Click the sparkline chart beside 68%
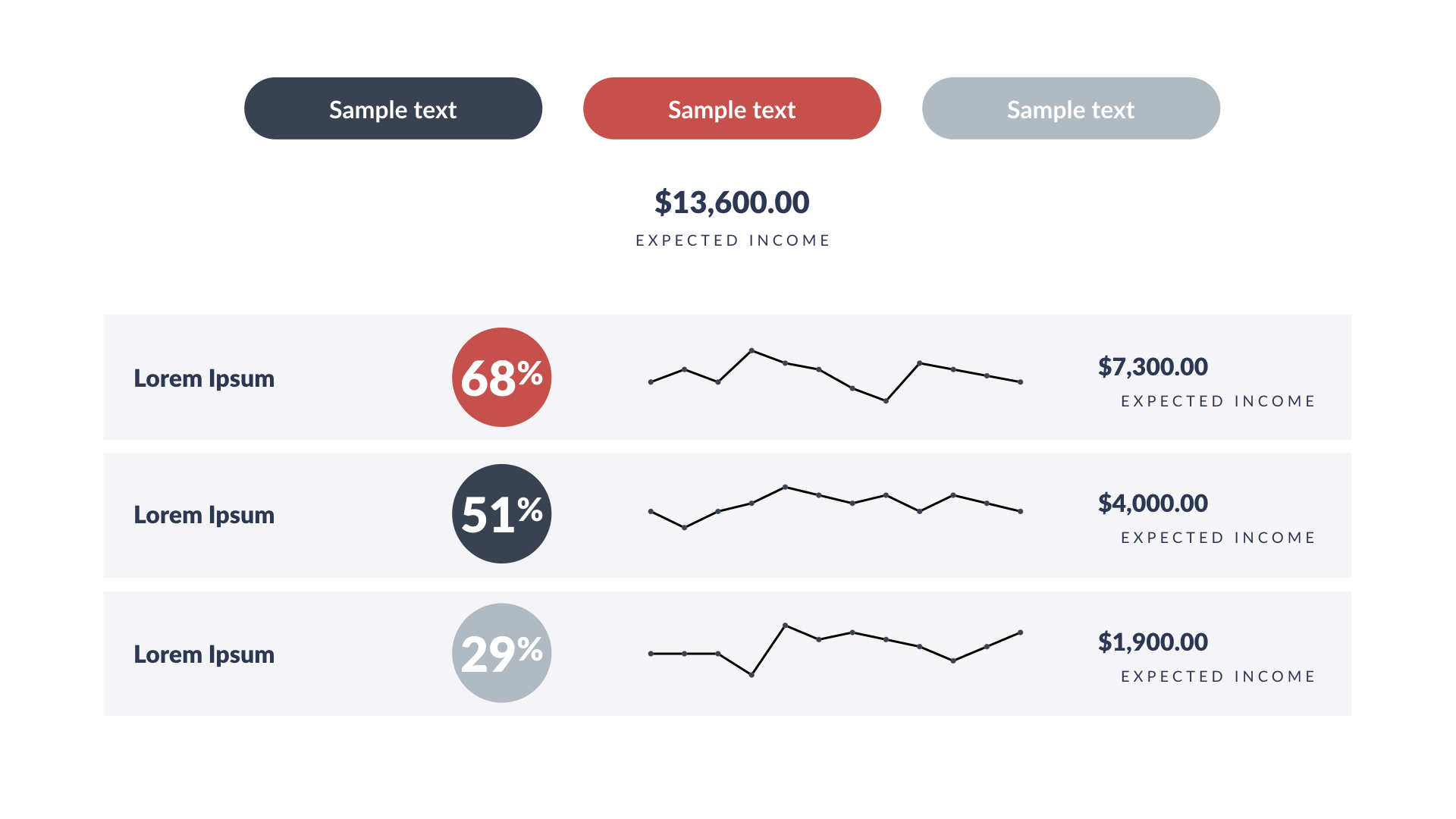Viewport: 1456px width, 819px height. coord(835,376)
